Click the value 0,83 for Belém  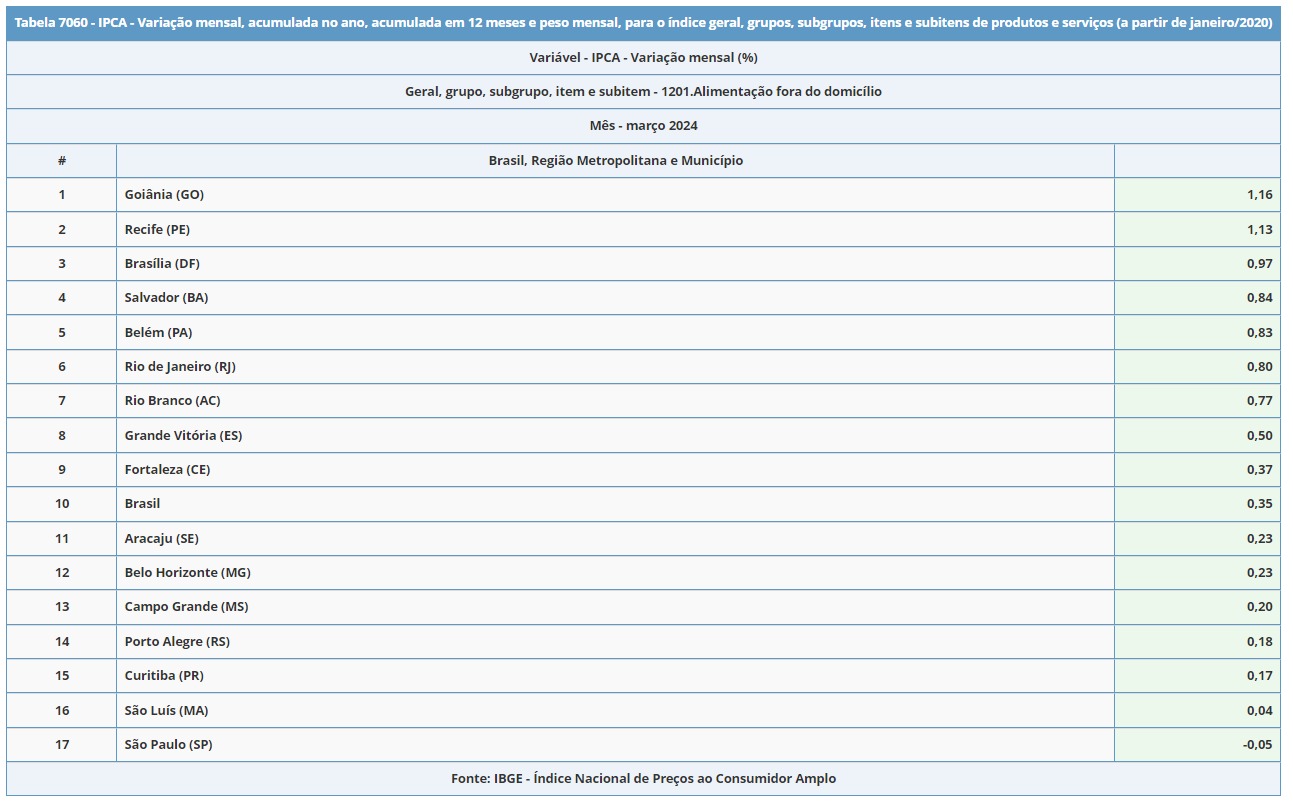point(1259,332)
